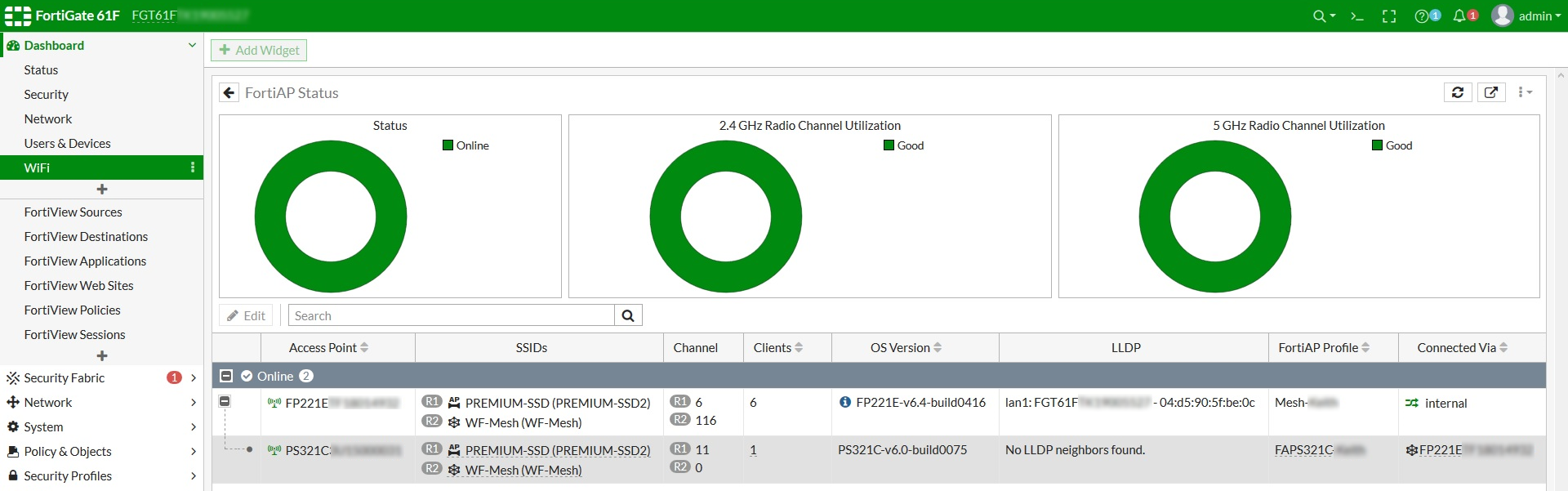Open FortiView Sources
Screen dimensions: 1568x491
click(73, 212)
